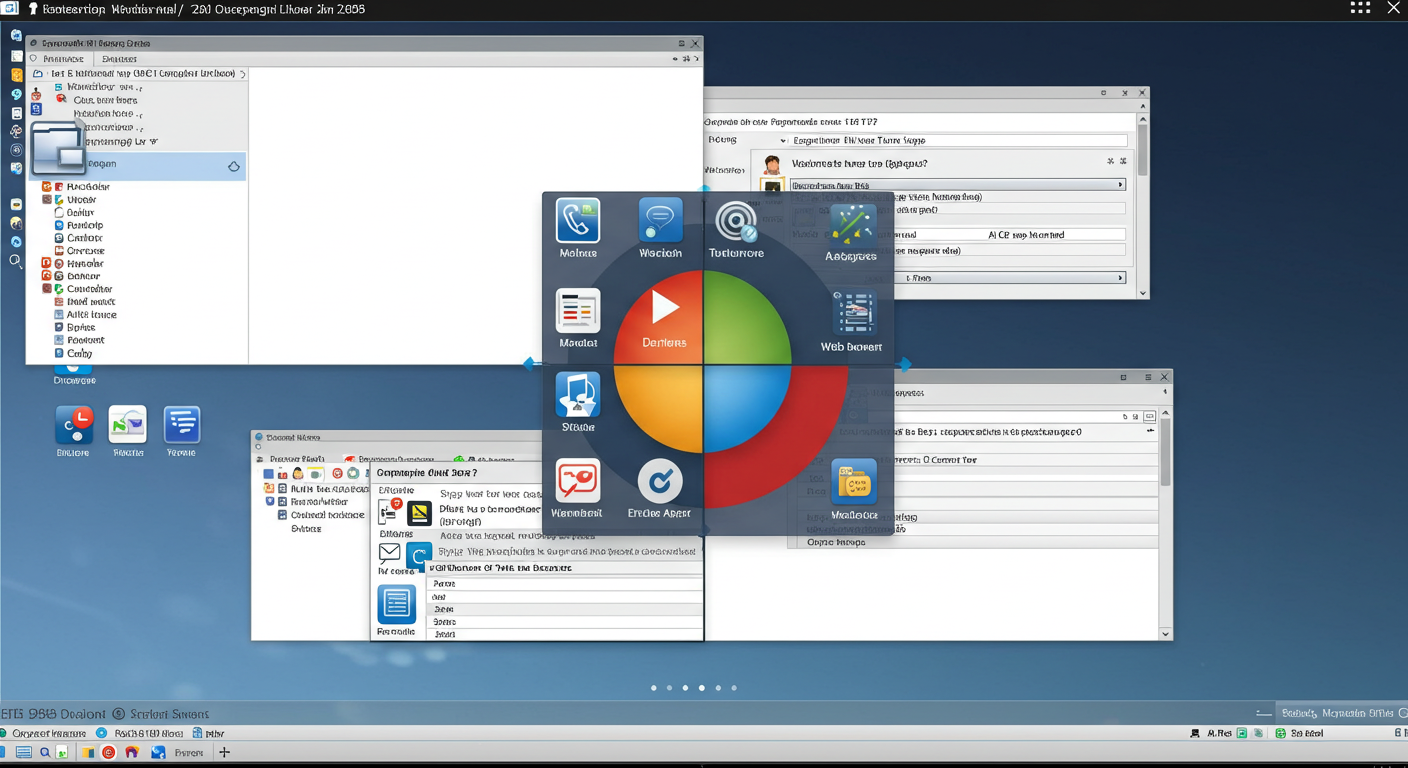Open the blue document icon in bottom-left dialog
The height and width of the screenshot is (768, 1408).
pyautogui.click(x=397, y=605)
